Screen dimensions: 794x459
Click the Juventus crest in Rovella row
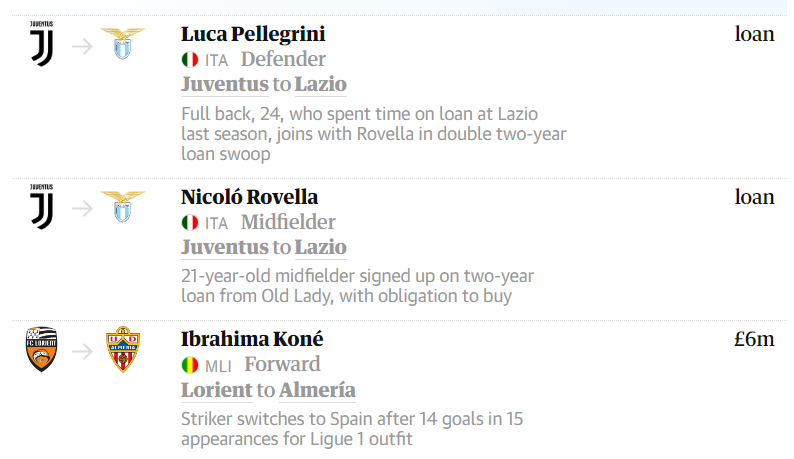(x=42, y=207)
